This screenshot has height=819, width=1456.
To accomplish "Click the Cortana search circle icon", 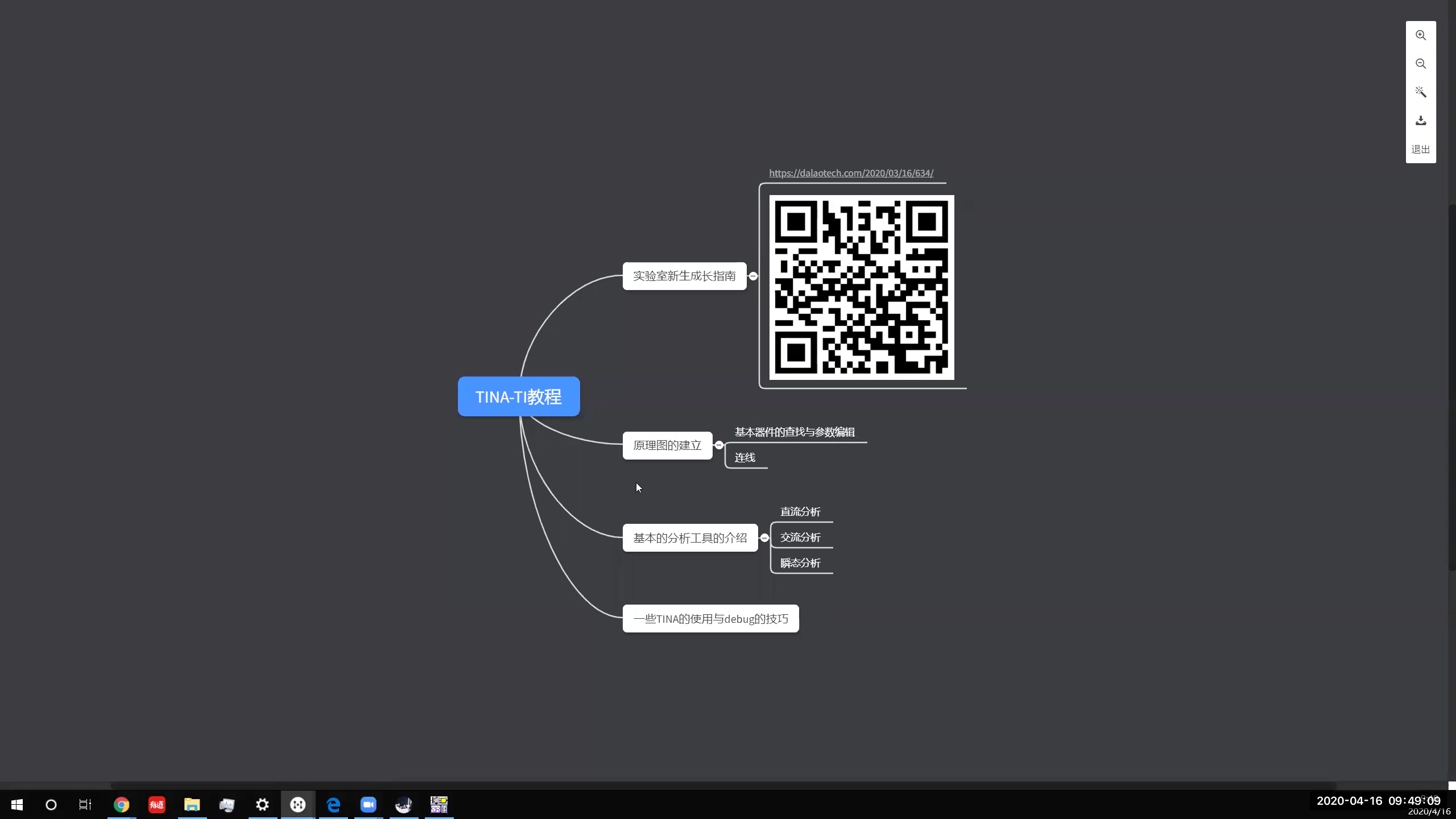I will [51, 805].
